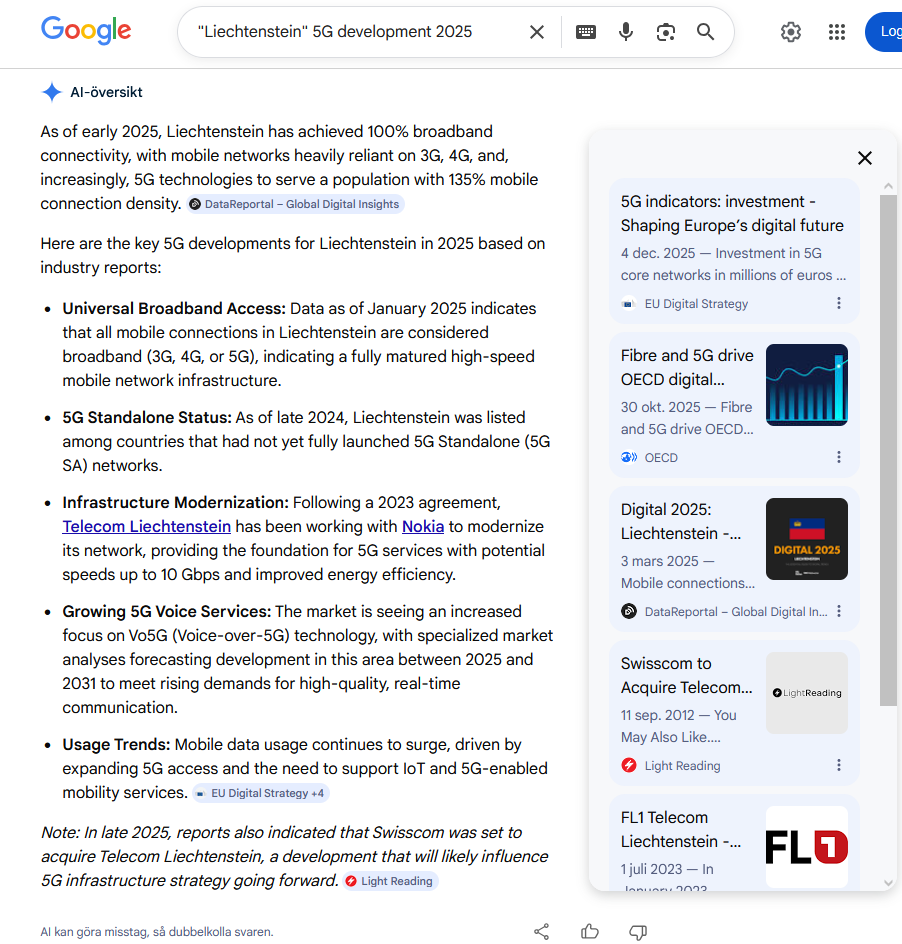Screen dimensions: 902x944
Task: Open options for EU Digital Strategy card
Action: 839,303
